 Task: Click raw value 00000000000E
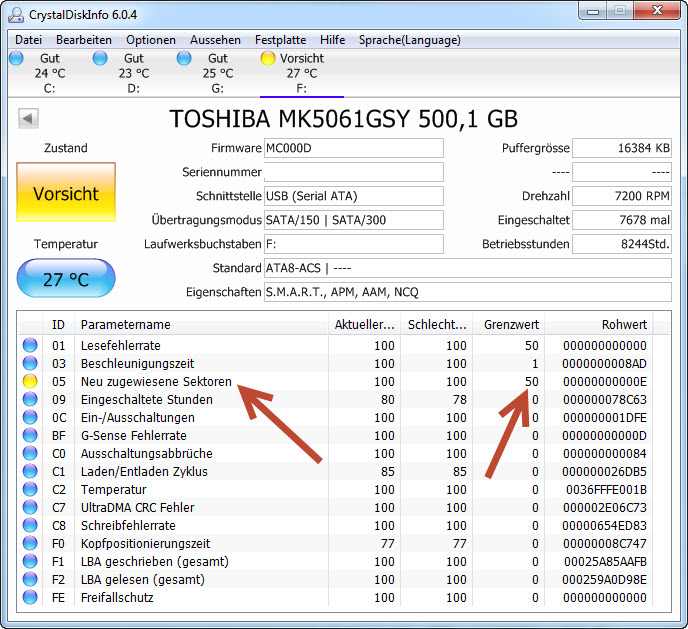(x=605, y=382)
